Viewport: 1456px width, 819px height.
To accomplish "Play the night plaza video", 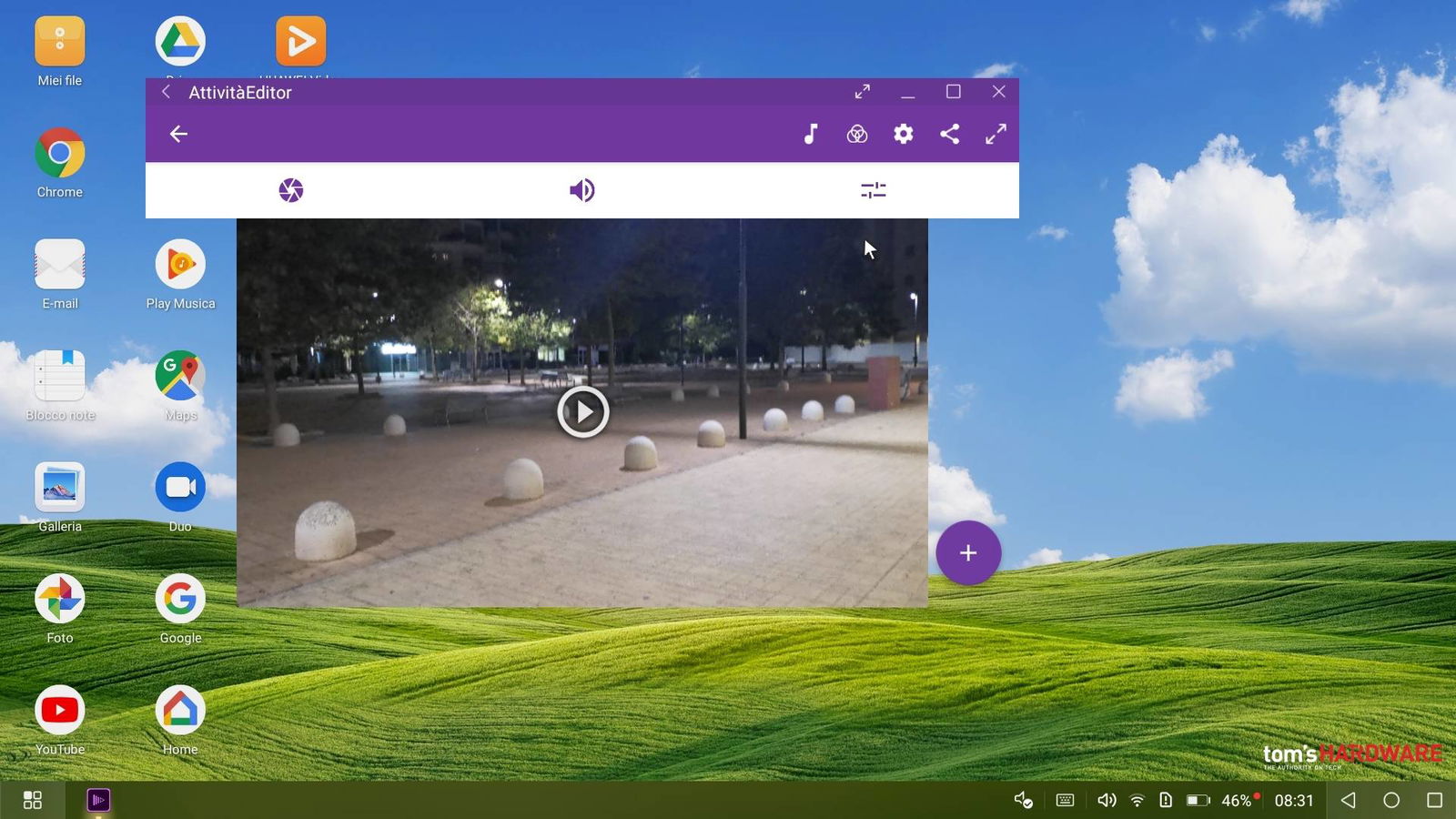I will tap(582, 412).
